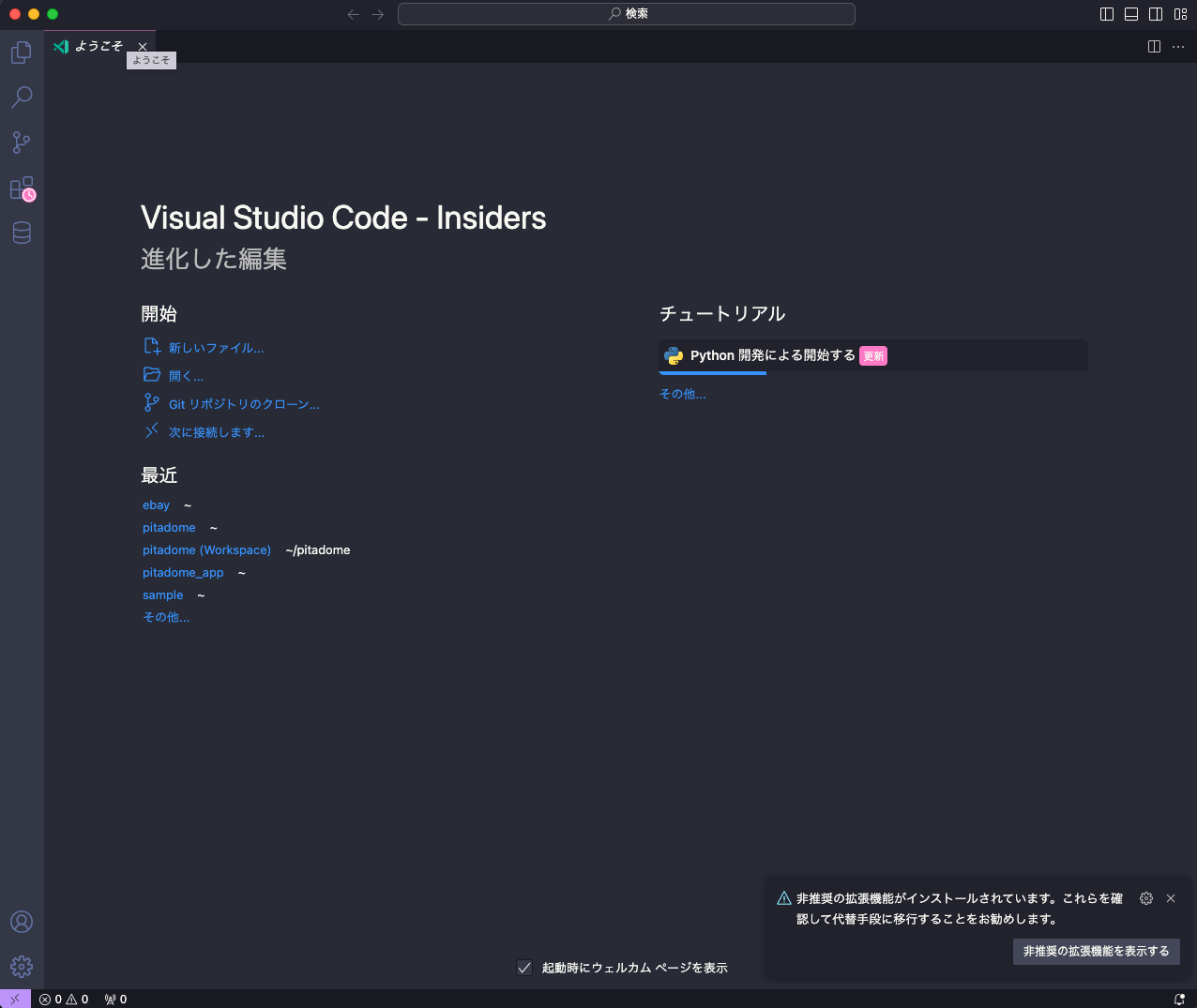Click the new file icon beside 新しいファイル

[x=152, y=347]
